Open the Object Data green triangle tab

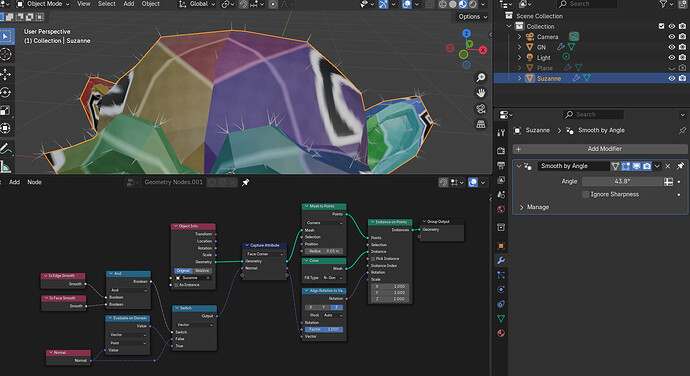(x=501, y=318)
